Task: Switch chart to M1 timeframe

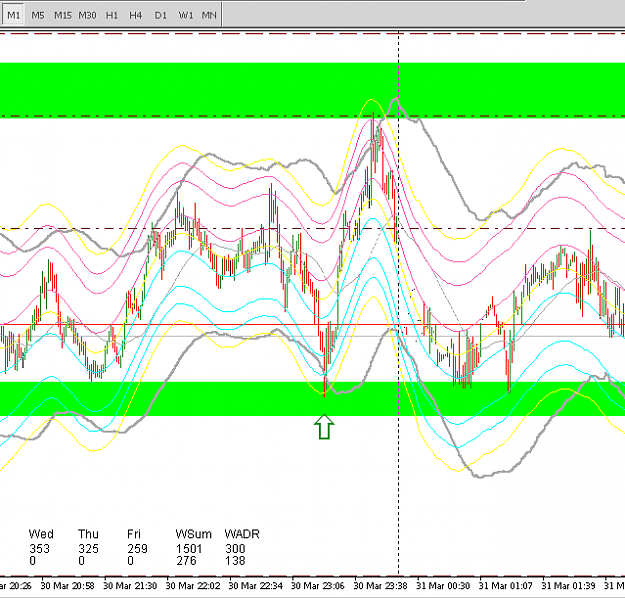Action: coord(13,16)
